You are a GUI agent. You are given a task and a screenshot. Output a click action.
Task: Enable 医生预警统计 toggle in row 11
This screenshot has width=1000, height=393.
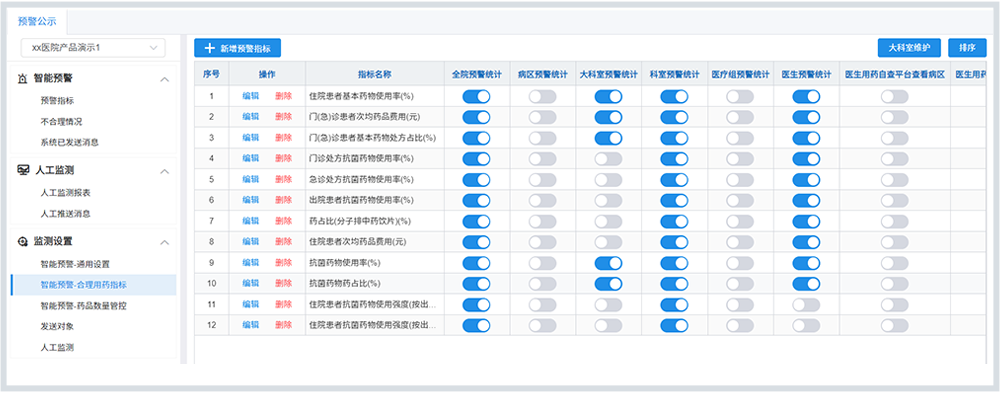click(806, 305)
